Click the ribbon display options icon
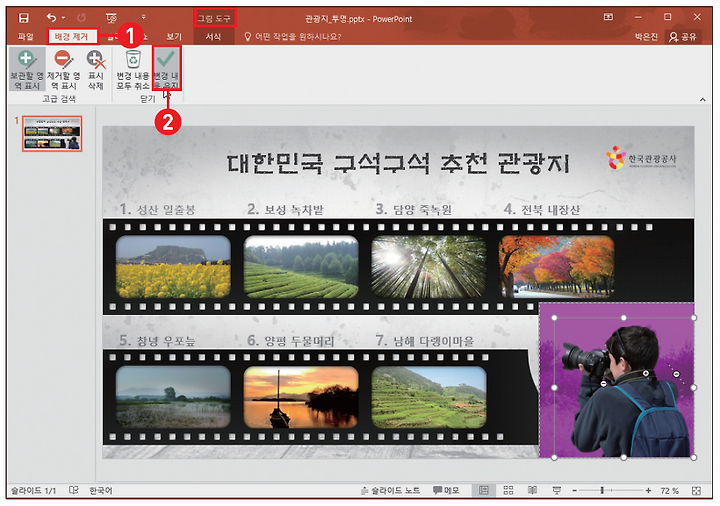The height and width of the screenshot is (506, 720). point(608,17)
